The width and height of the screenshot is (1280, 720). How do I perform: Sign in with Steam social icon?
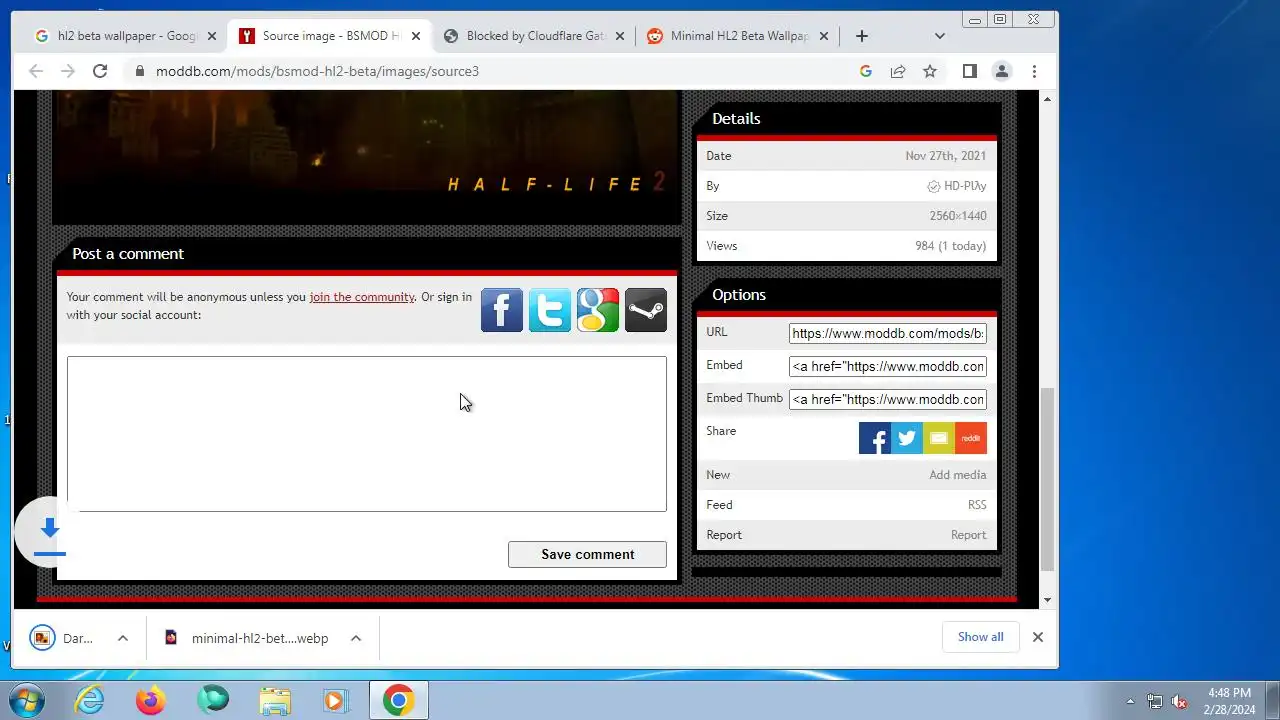[x=646, y=310]
